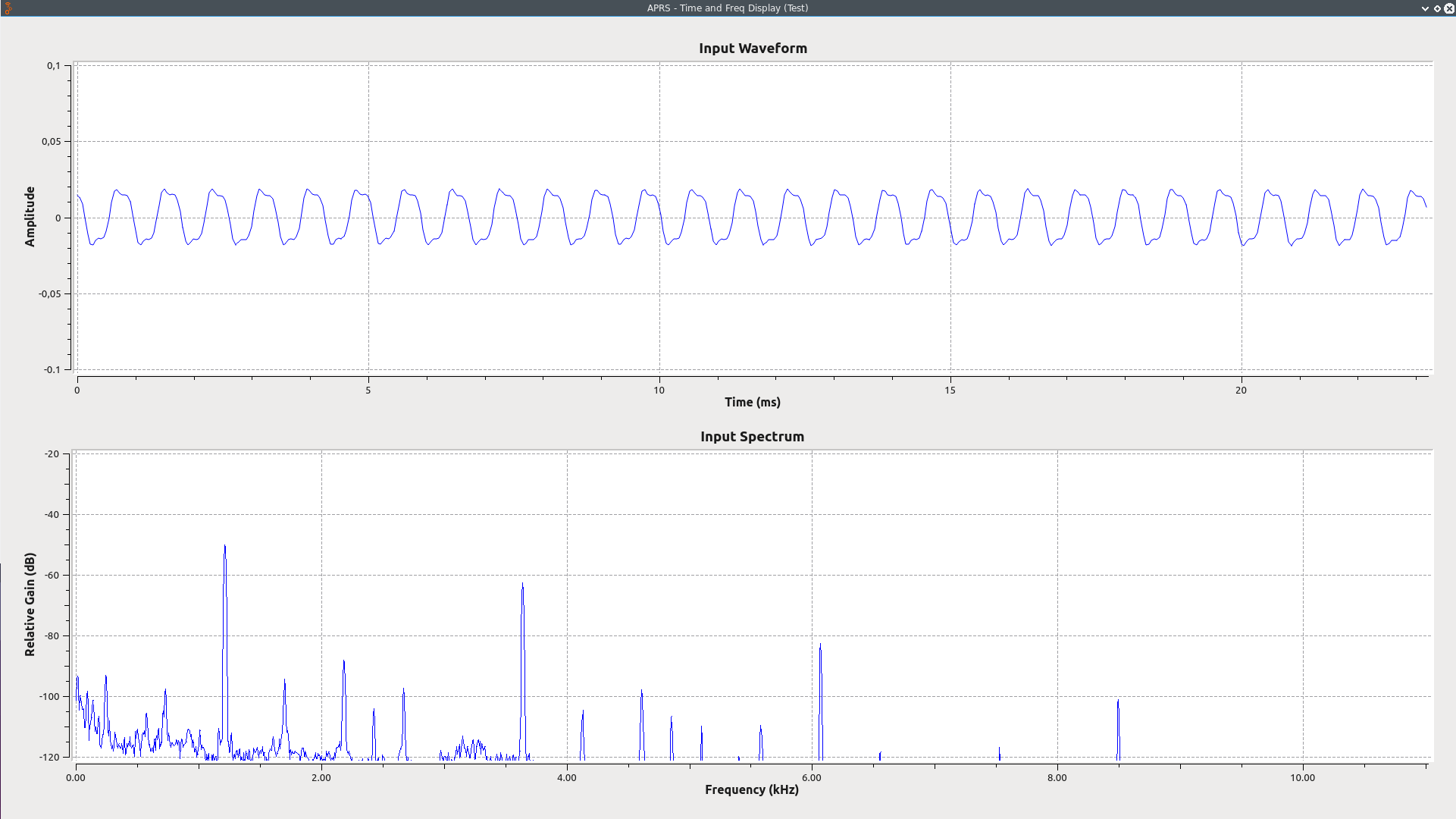Screen dimensions: 1456x819
Task: Click the 0,05 amplitude tick label
Action: tap(51, 142)
